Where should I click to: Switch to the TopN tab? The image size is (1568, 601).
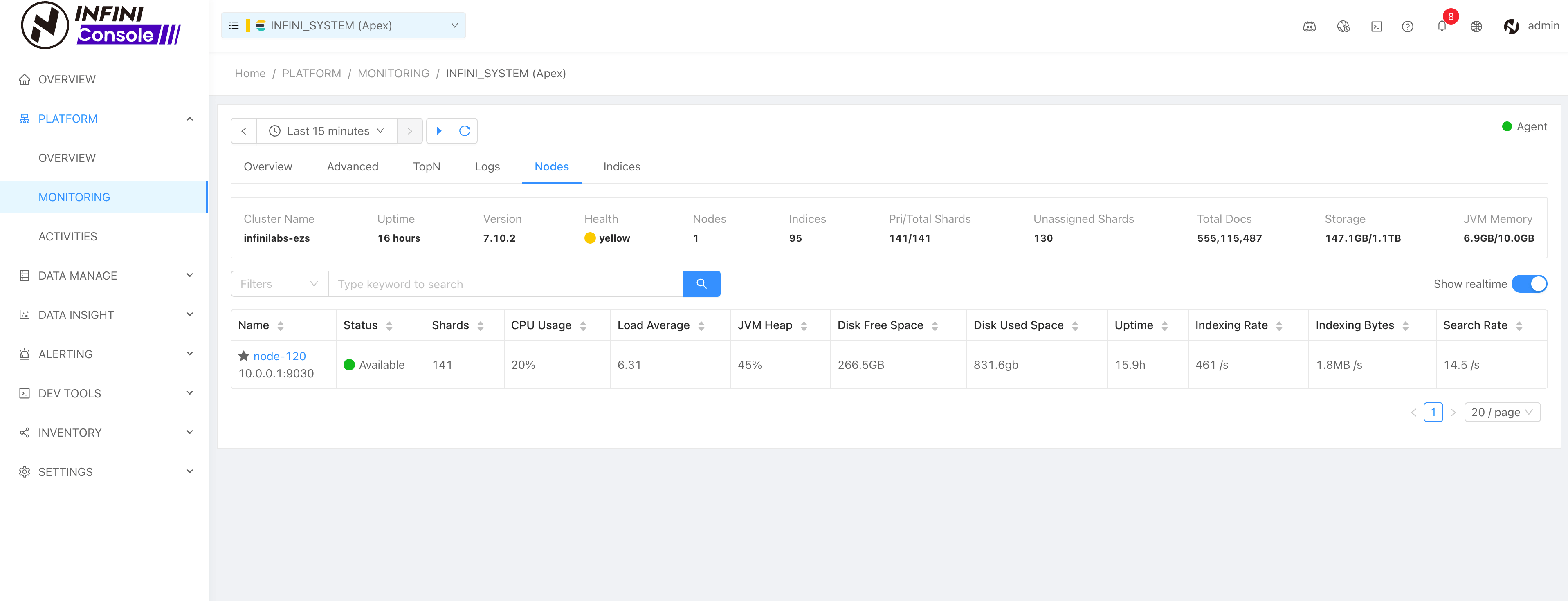pos(426,167)
